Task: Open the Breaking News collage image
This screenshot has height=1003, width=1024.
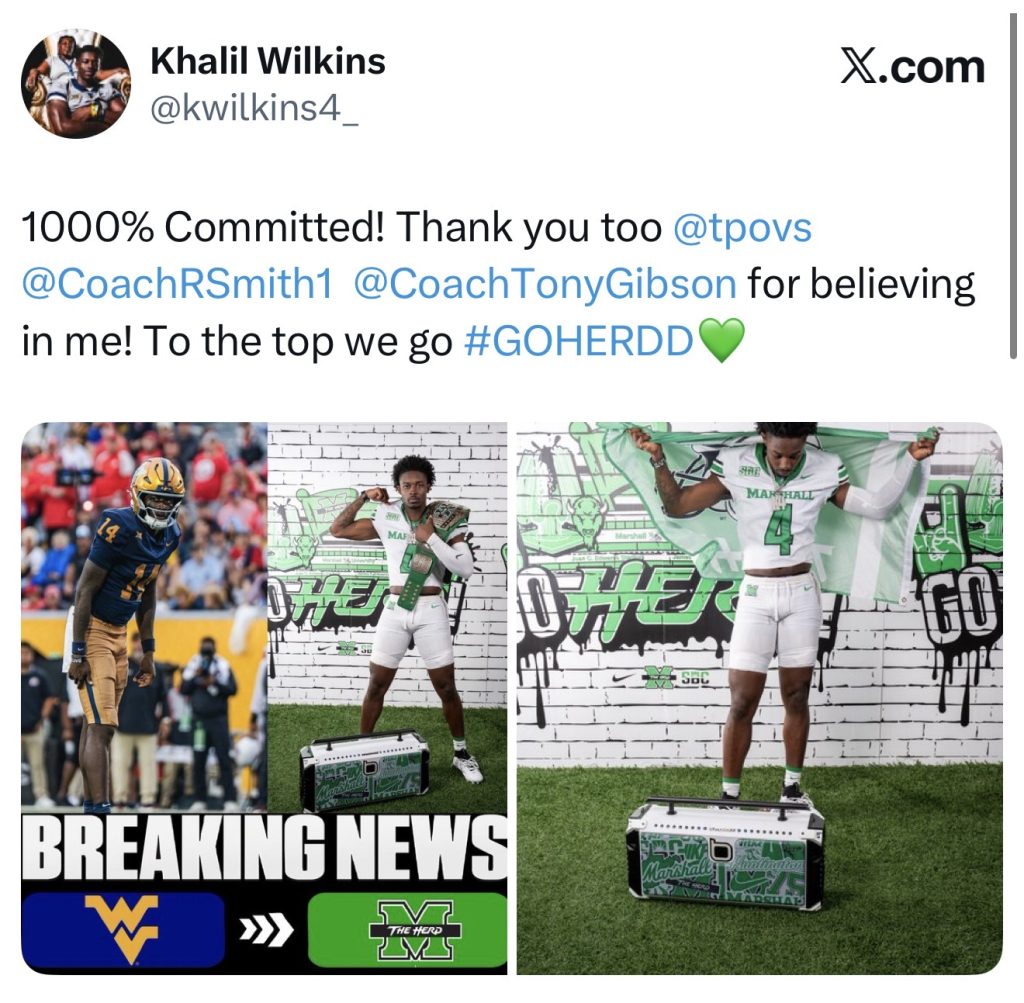Action: [264, 698]
